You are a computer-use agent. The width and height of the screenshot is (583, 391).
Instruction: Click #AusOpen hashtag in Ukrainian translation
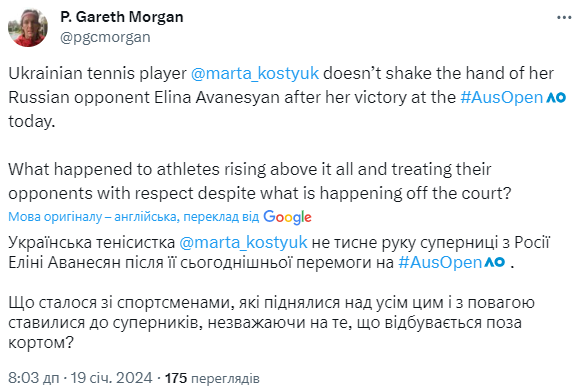pyautogui.click(x=440, y=263)
